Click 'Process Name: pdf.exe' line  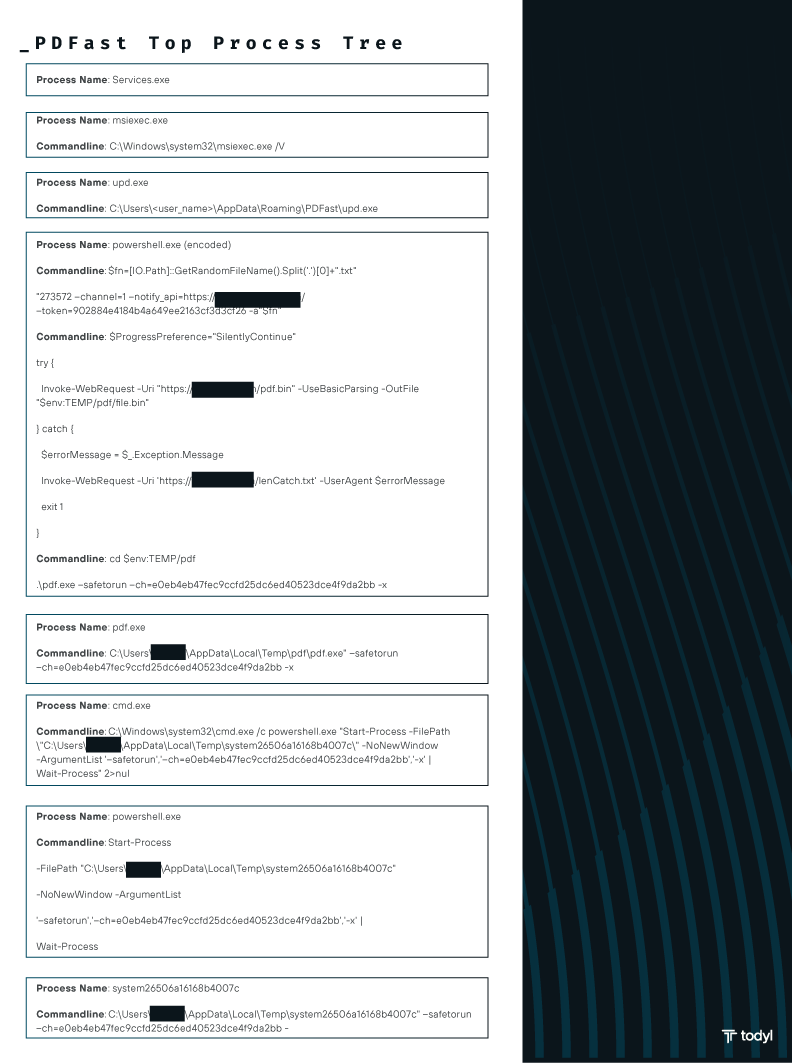click(91, 627)
